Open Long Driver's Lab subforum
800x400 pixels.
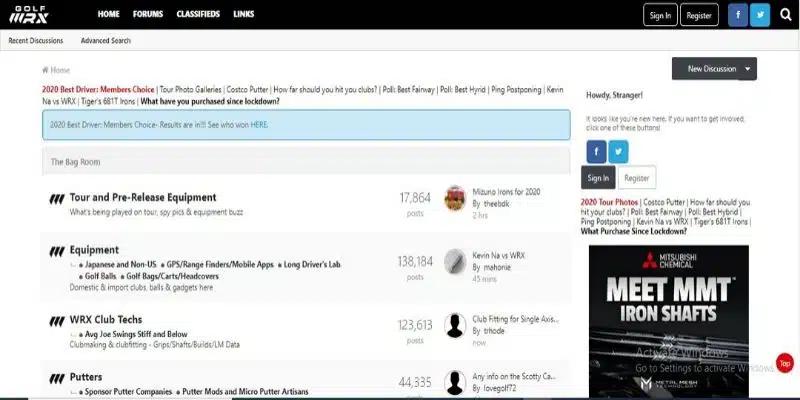(x=312, y=265)
